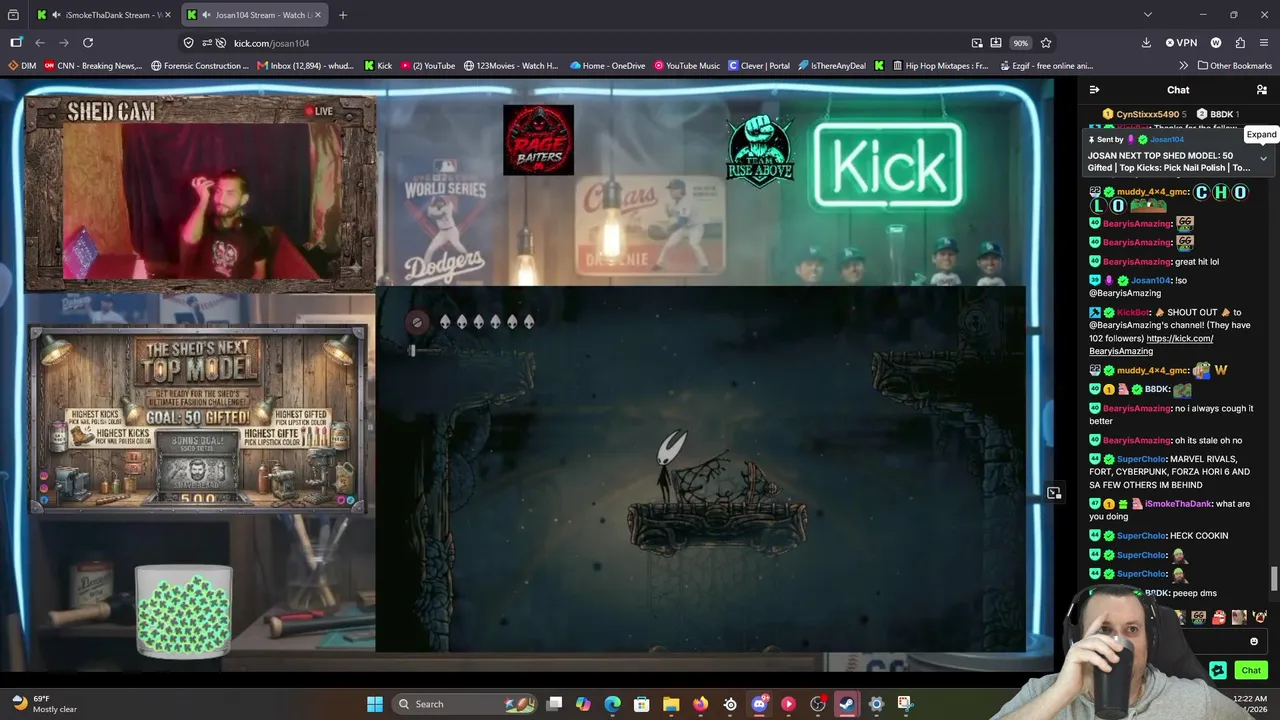The image size is (1280, 720).
Task: Open Microsoft Store from the taskbar
Action: (x=642, y=704)
